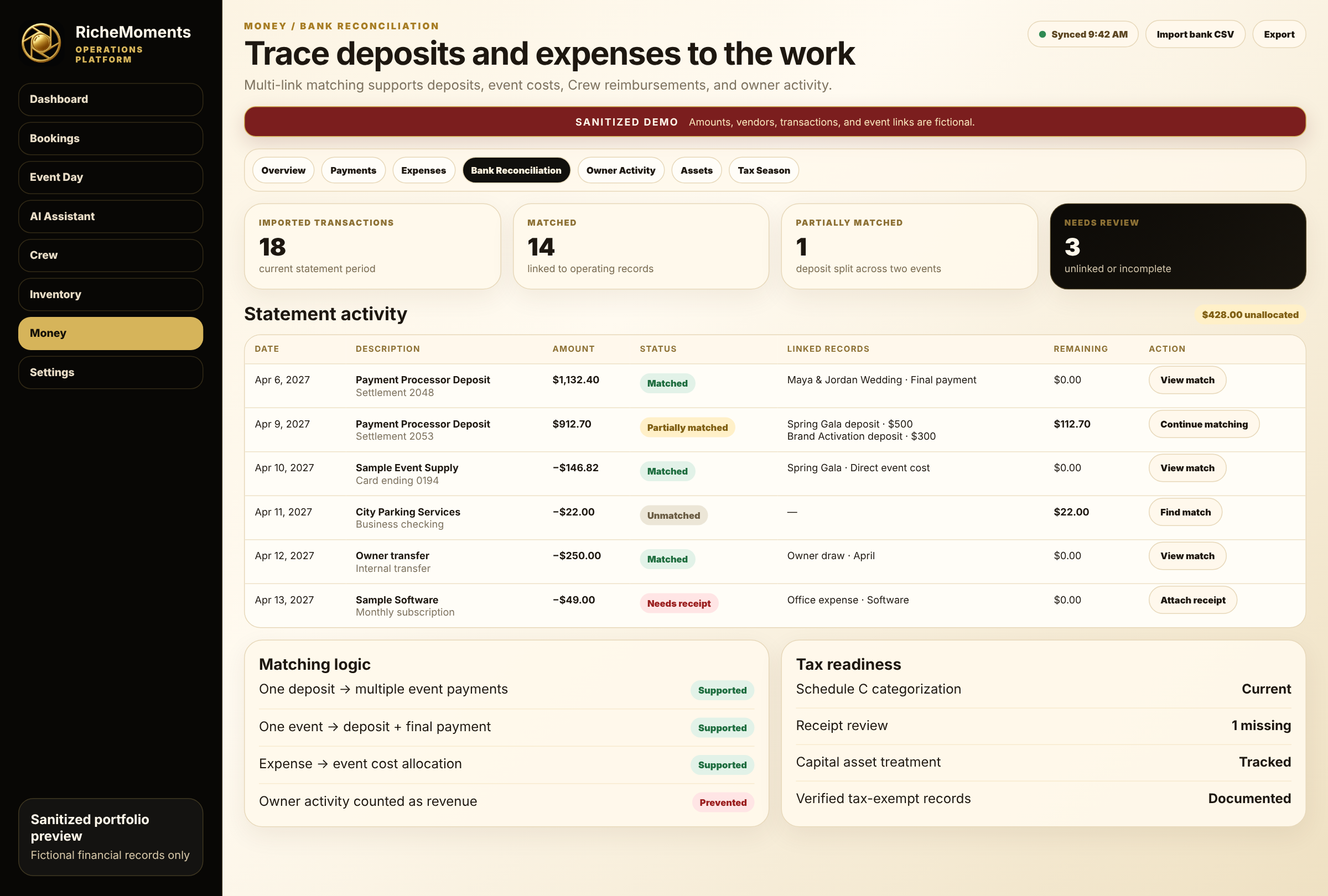Click the Matched summary card
This screenshot has height=896, width=1328.
pos(641,246)
